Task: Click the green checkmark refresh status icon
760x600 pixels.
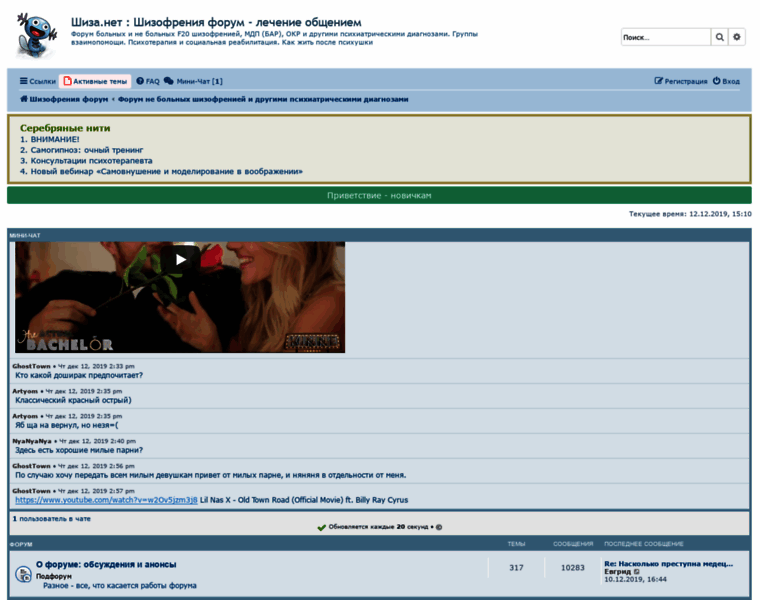Action: click(x=321, y=527)
